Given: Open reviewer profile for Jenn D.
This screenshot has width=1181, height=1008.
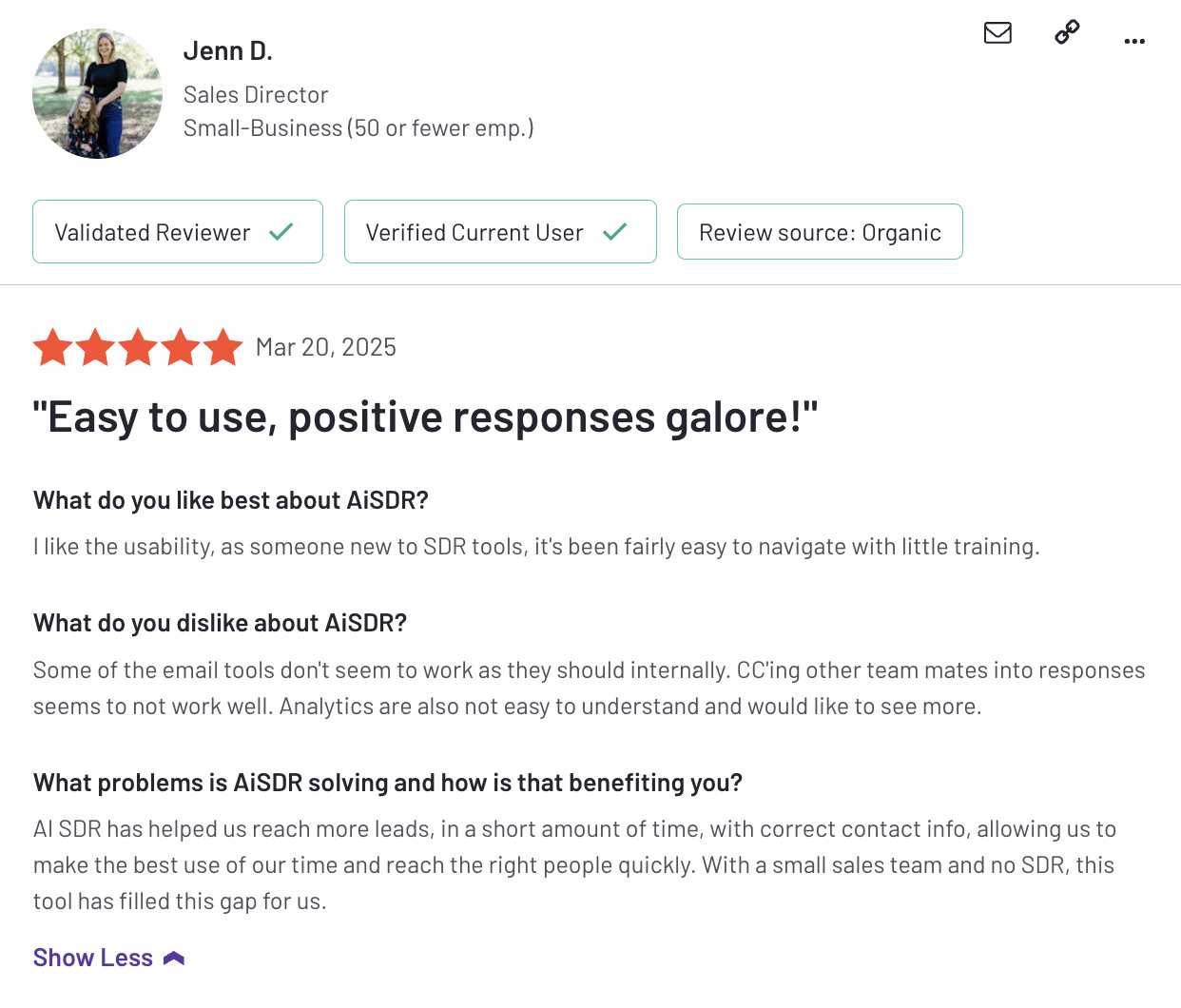Looking at the screenshot, I should pyautogui.click(x=227, y=51).
